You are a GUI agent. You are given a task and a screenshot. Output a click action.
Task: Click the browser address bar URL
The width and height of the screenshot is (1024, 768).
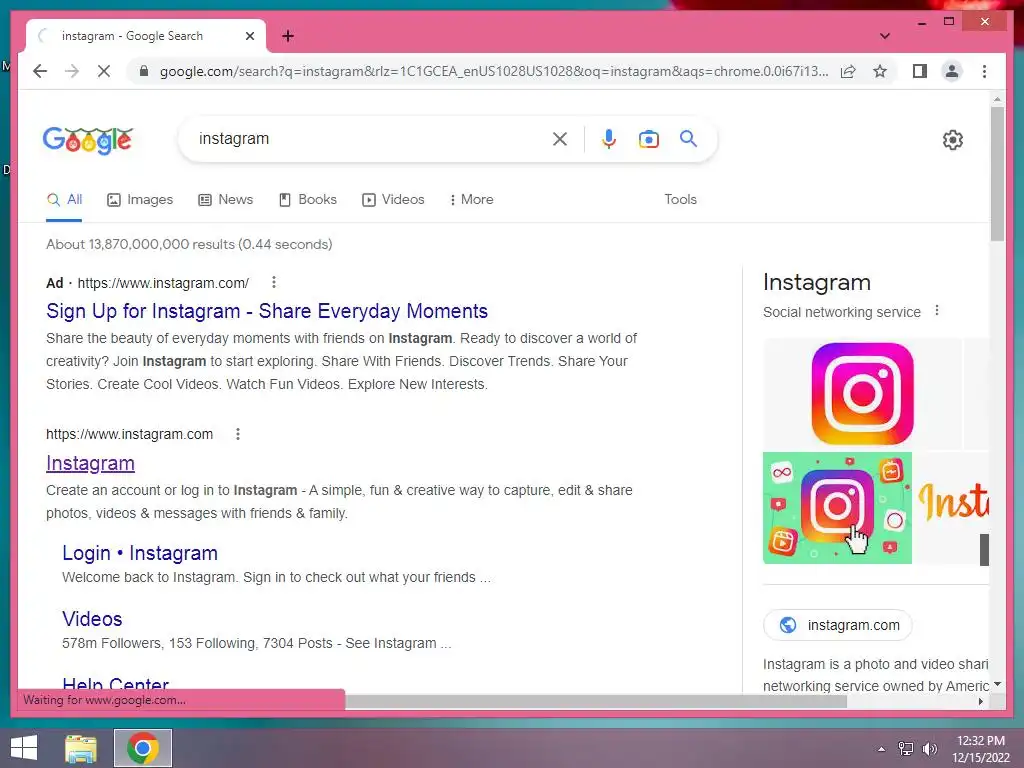[x=494, y=71]
